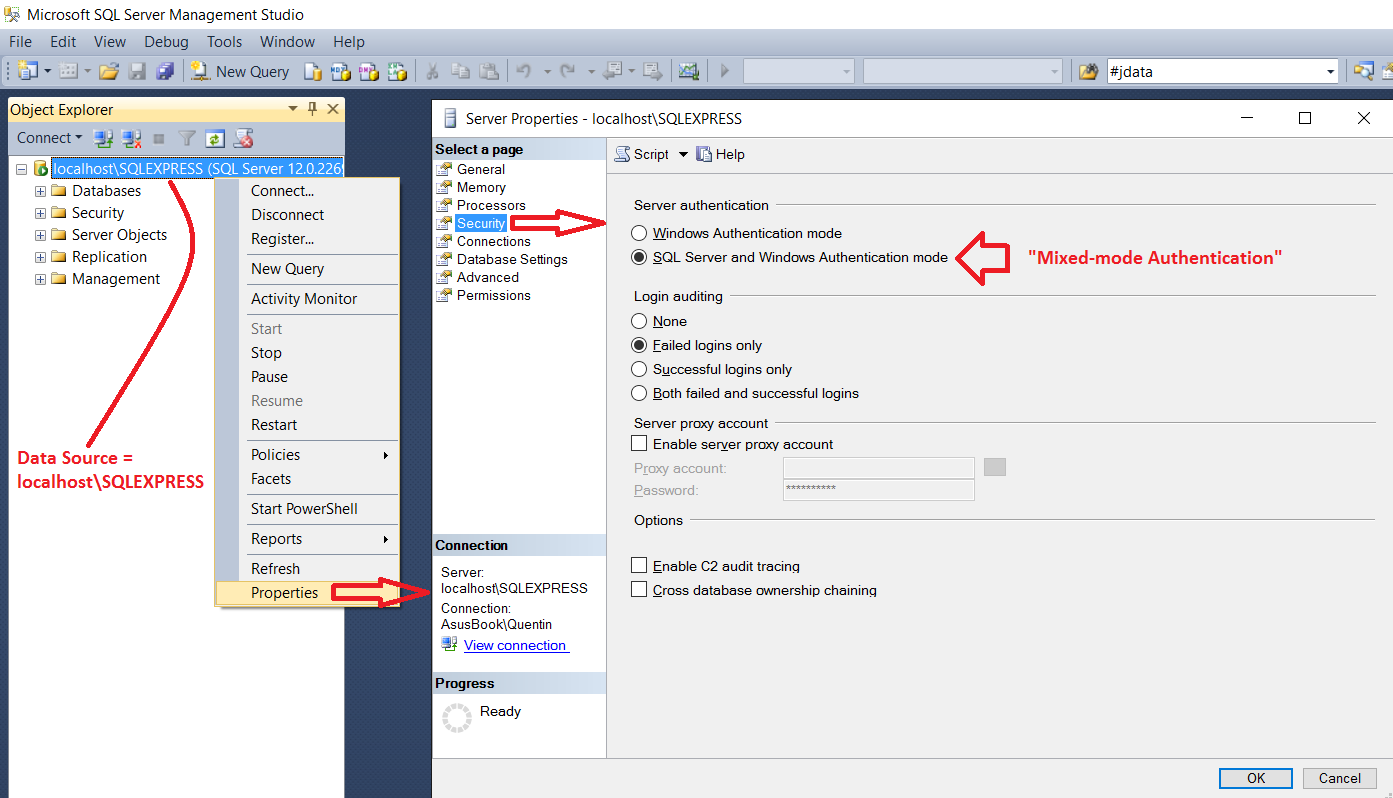Screen dimensions: 1393x798
Task: Expand the Server Objects tree node
Action: (41, 235)
